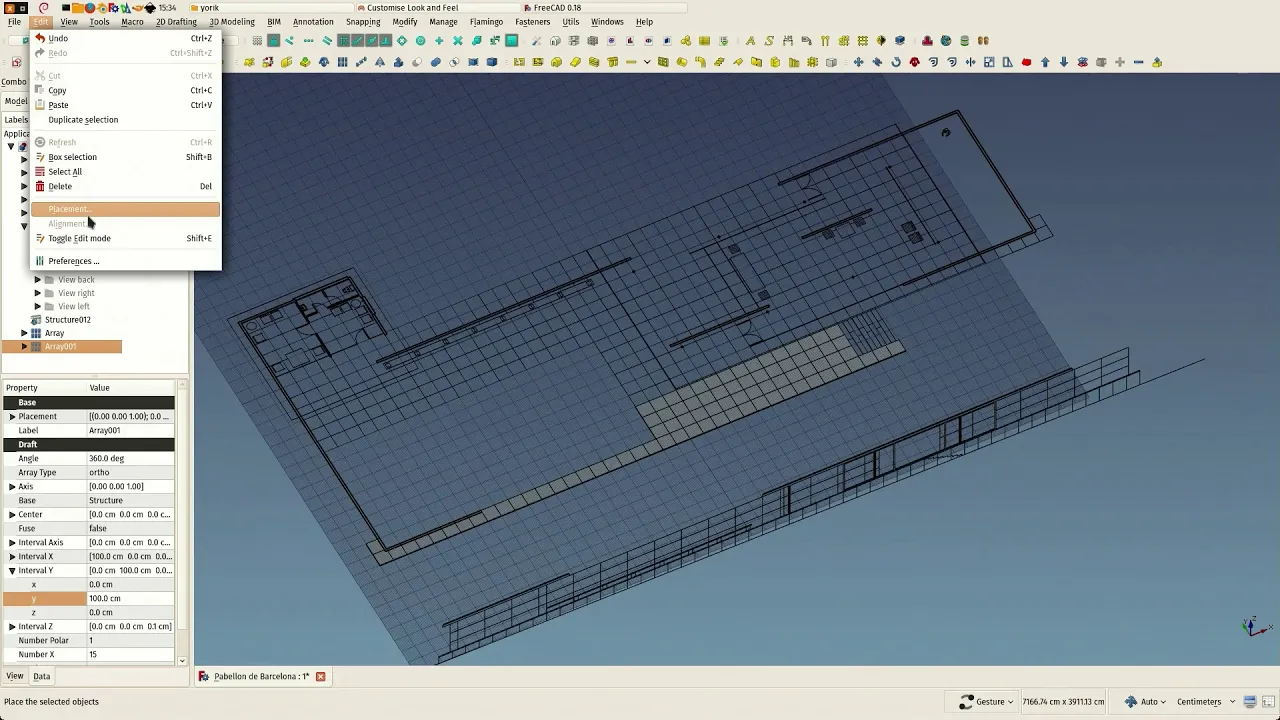
Task: Choose Toggle Edit mode menu entry
Action: point(125,238)
